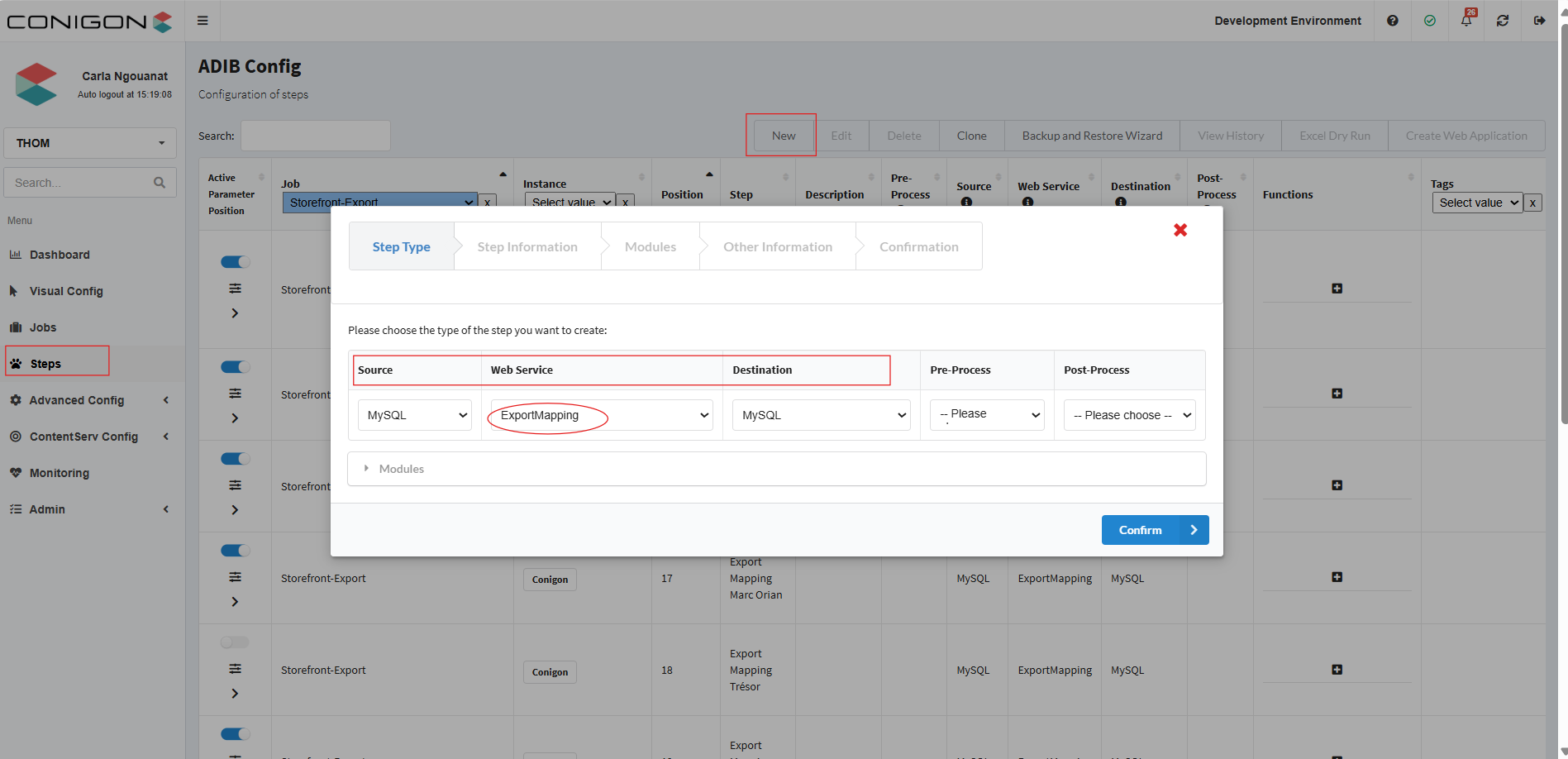Toggle active switch for position 17 row
This screenshot has width=1568, height=759.
[235, 551]
